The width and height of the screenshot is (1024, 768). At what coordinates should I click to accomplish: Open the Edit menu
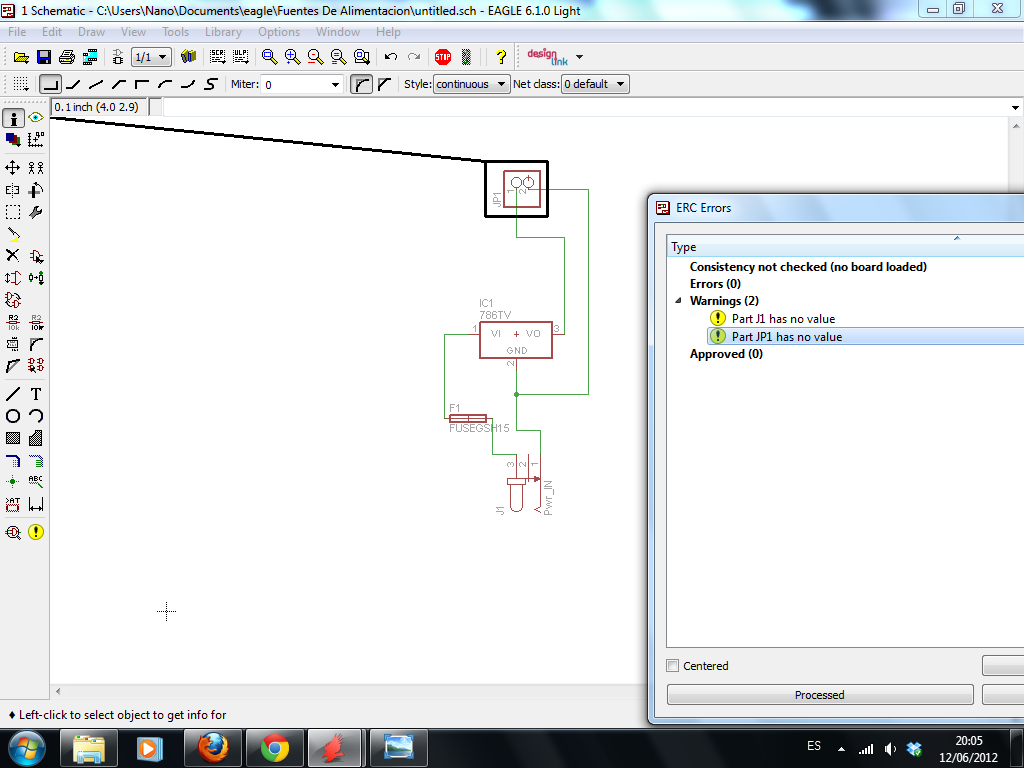(x=52, y=32)
